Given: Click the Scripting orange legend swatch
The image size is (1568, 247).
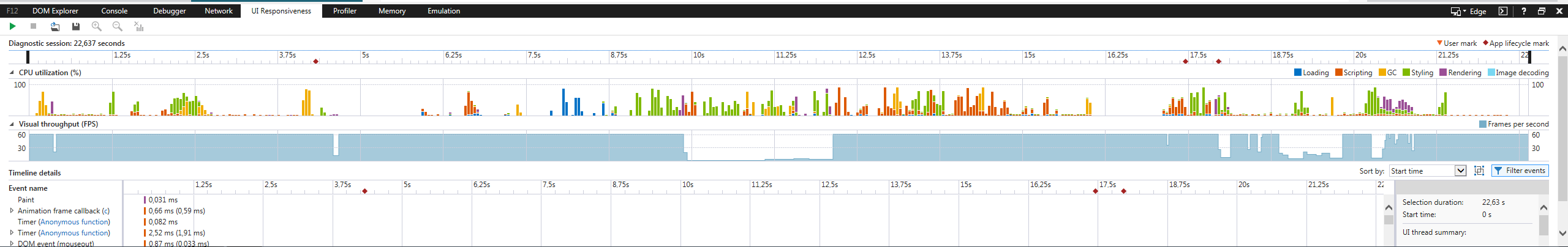Looking at the screenshot, I should click(1339, 72).
